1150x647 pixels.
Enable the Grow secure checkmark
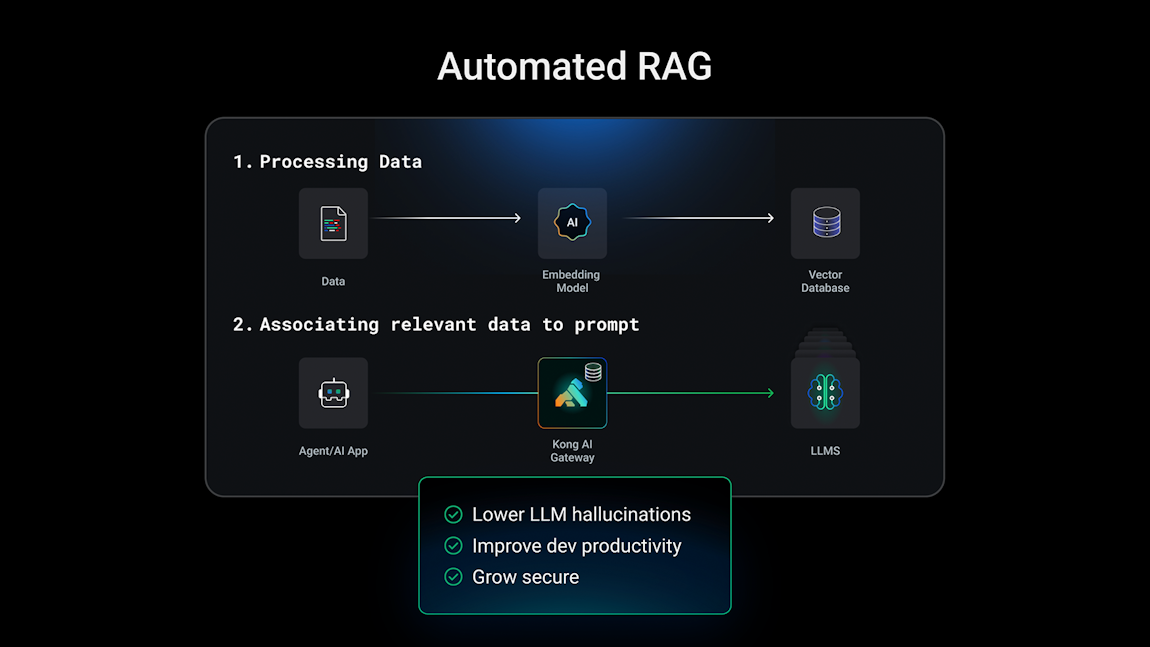coord(453,577)
